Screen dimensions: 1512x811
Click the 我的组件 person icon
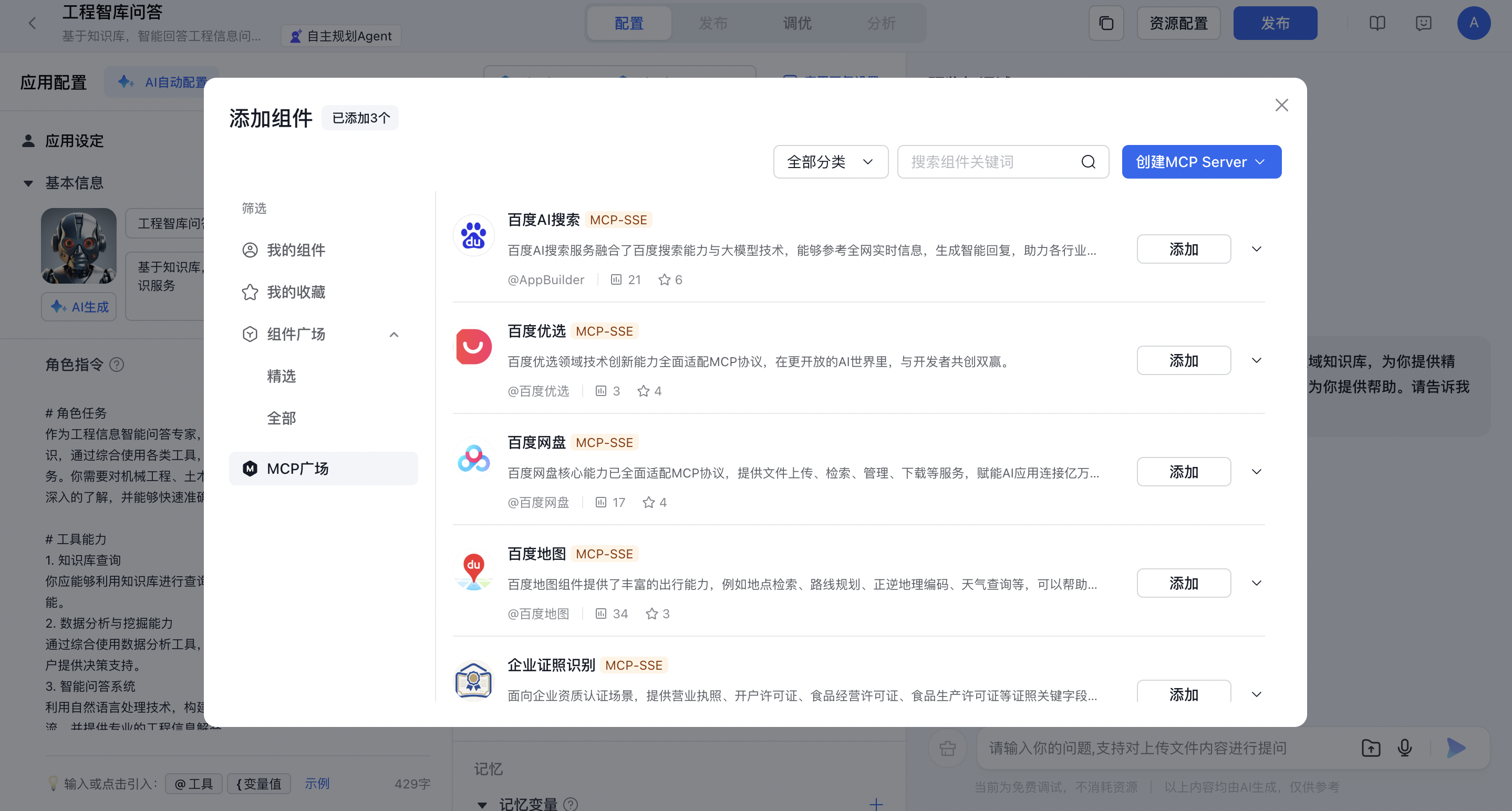click(x=250, y=250)
